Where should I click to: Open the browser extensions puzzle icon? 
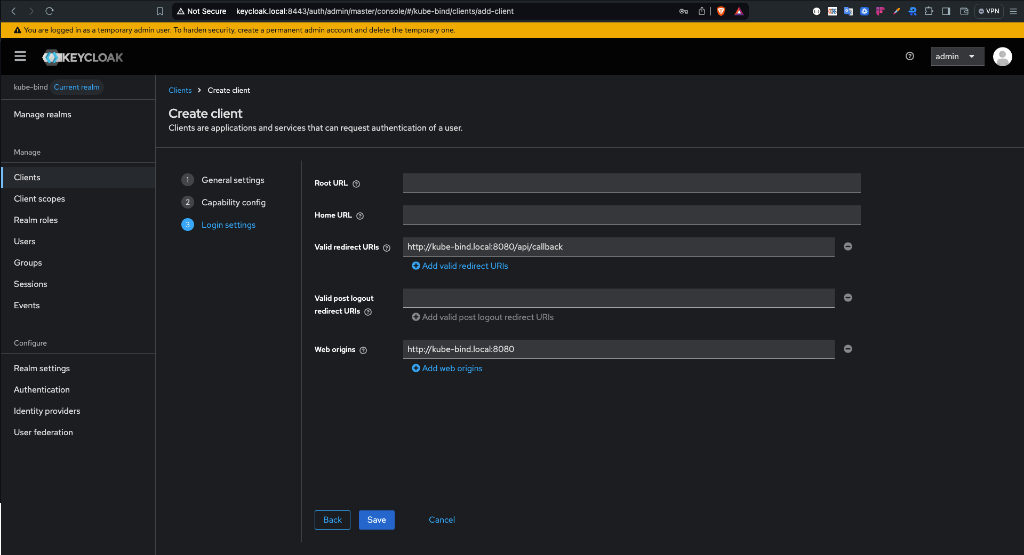coord(929,11)
